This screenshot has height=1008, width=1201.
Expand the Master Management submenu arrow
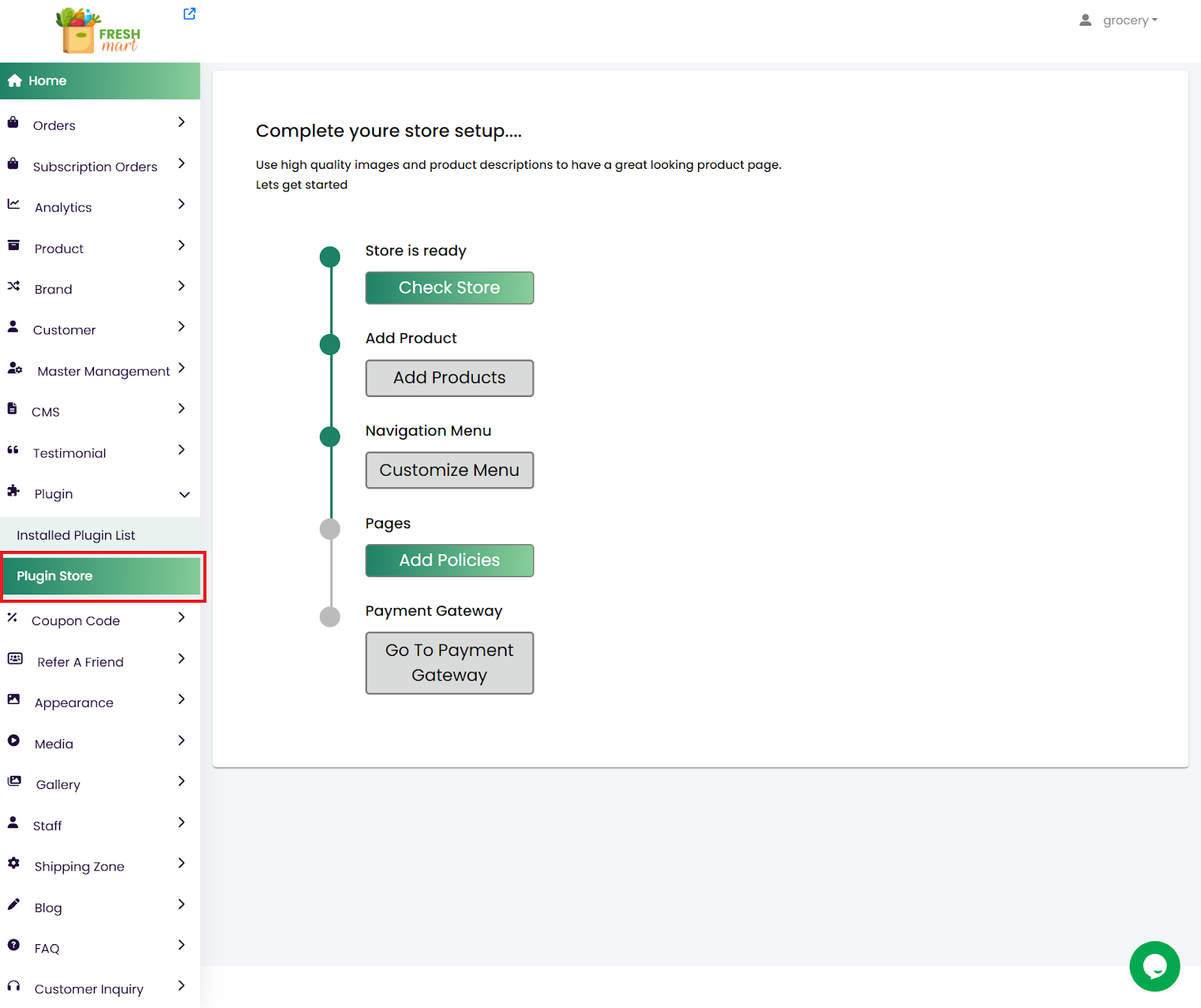181,368
